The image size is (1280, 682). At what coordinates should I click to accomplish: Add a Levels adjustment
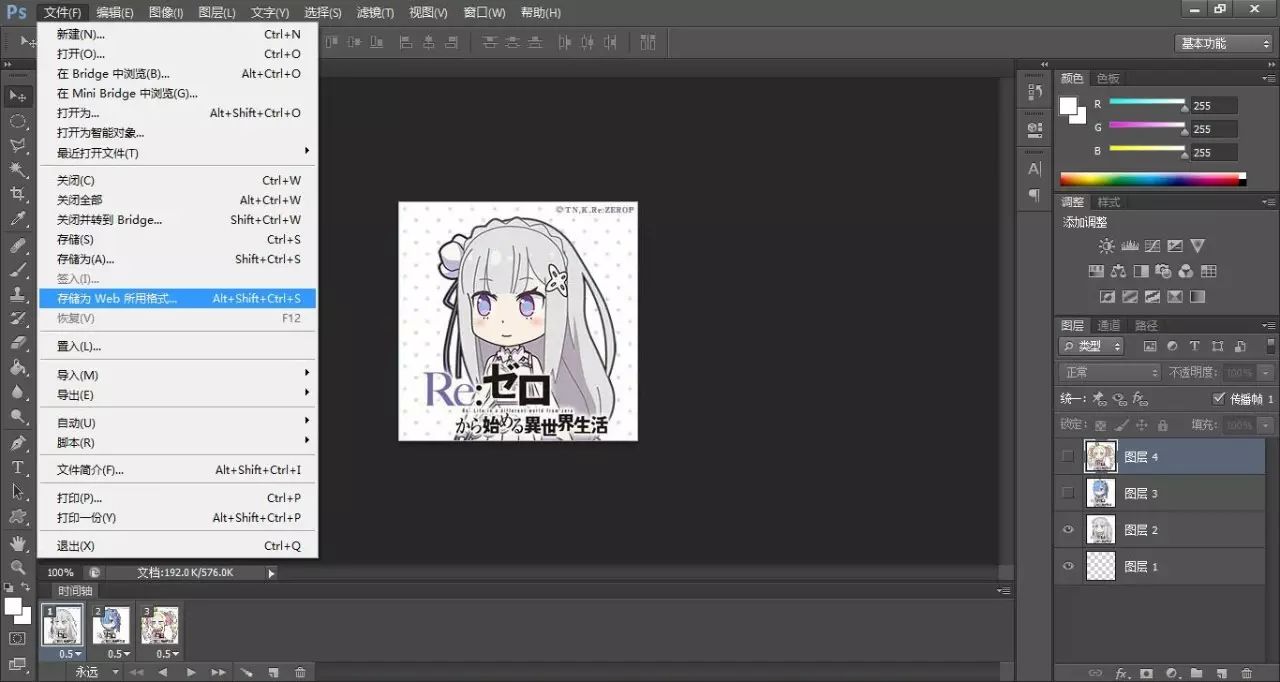pyautogui.click(x=1130, y=246)
